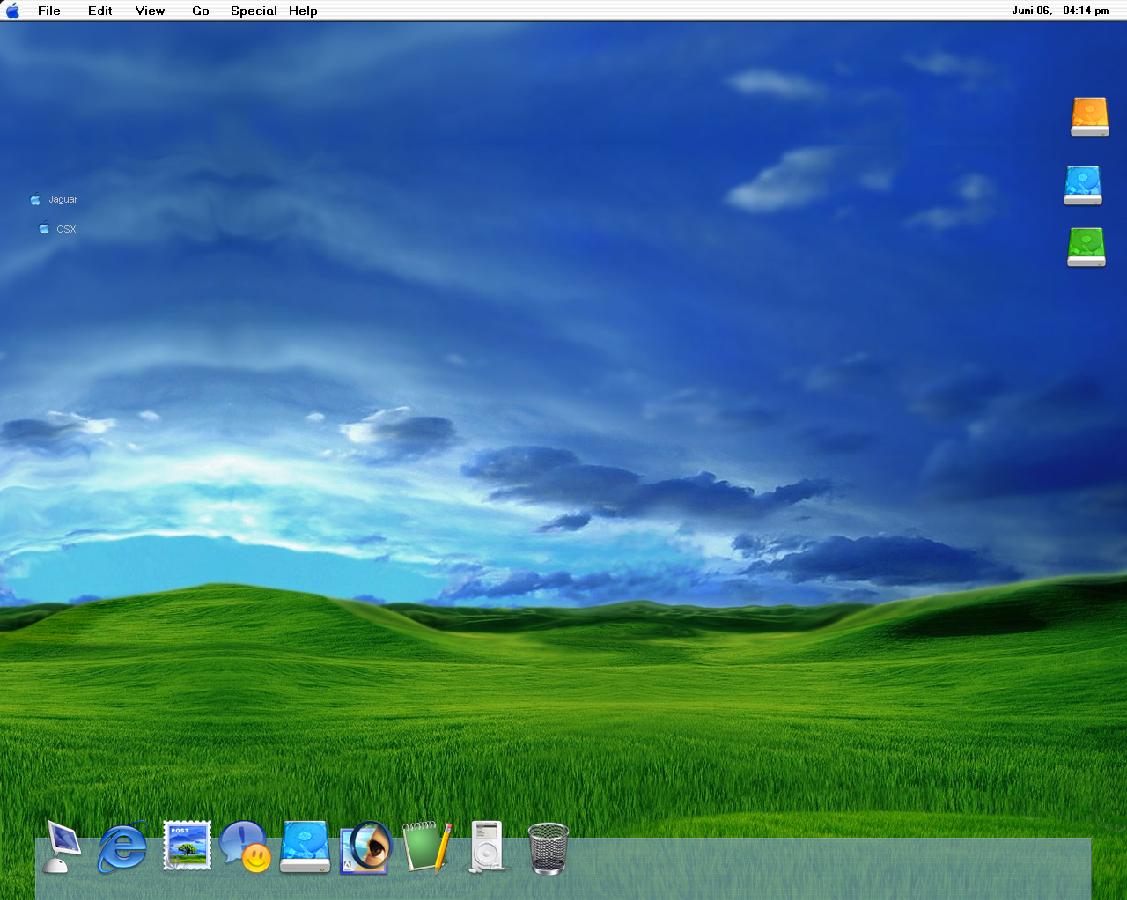Screen dimensions: 1127x900
Task: Open the iMac computer dock icon
Action: click(x=61, y=846)
